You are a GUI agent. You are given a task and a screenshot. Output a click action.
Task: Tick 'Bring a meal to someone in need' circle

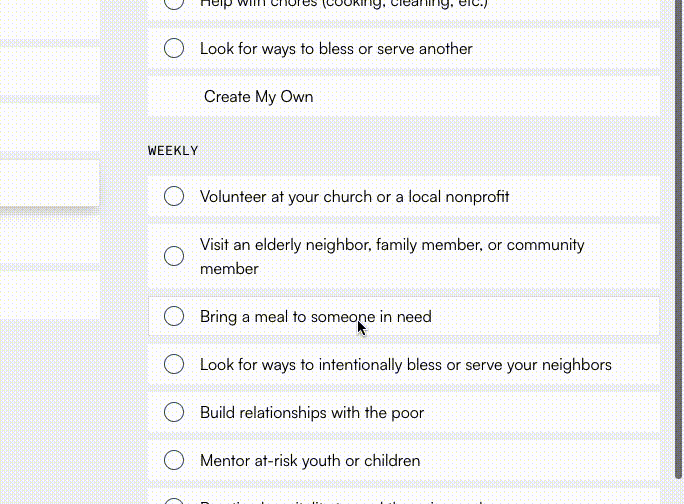[174, 316]
